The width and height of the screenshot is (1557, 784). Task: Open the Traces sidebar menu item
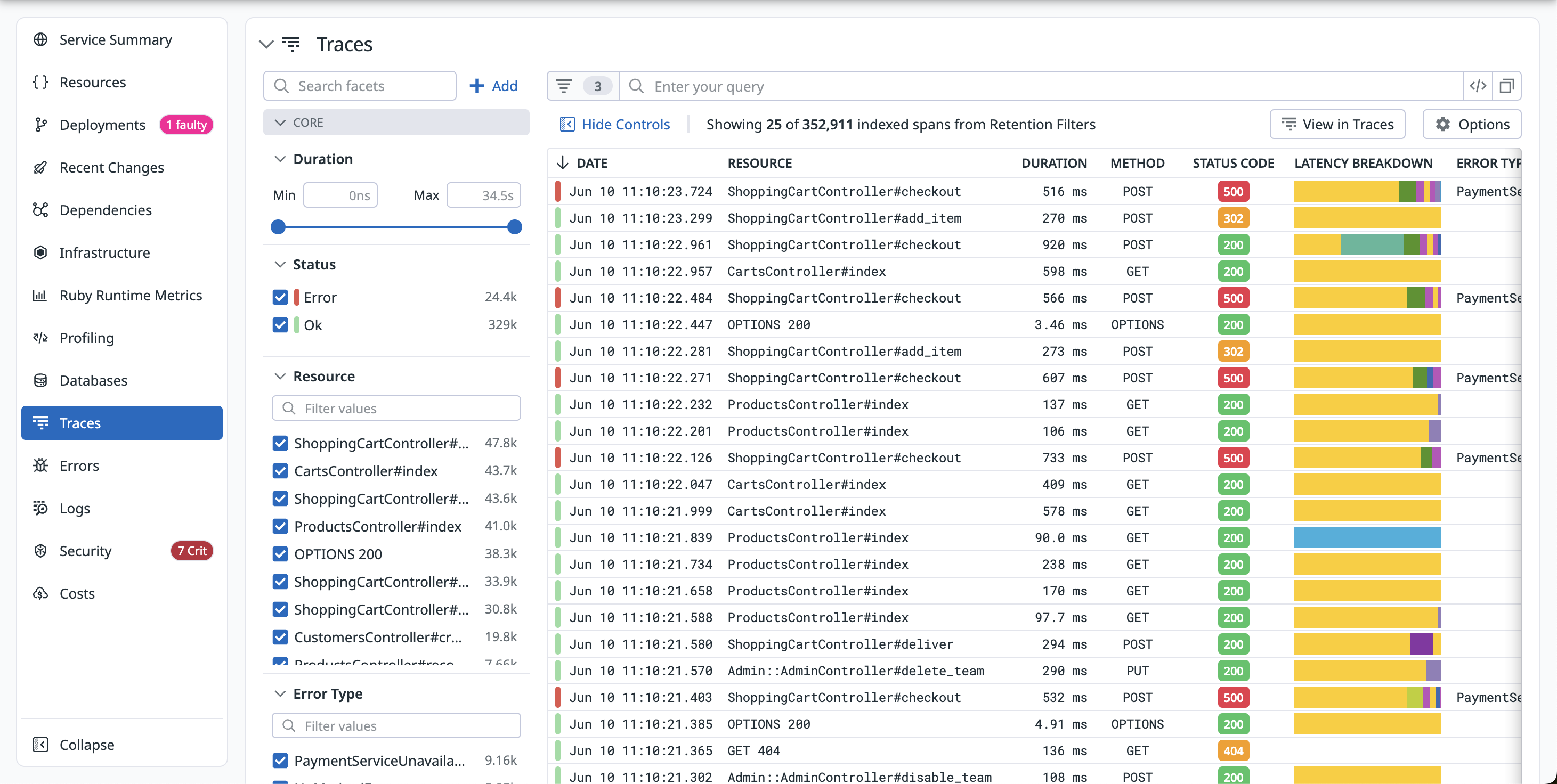(121, 423)
